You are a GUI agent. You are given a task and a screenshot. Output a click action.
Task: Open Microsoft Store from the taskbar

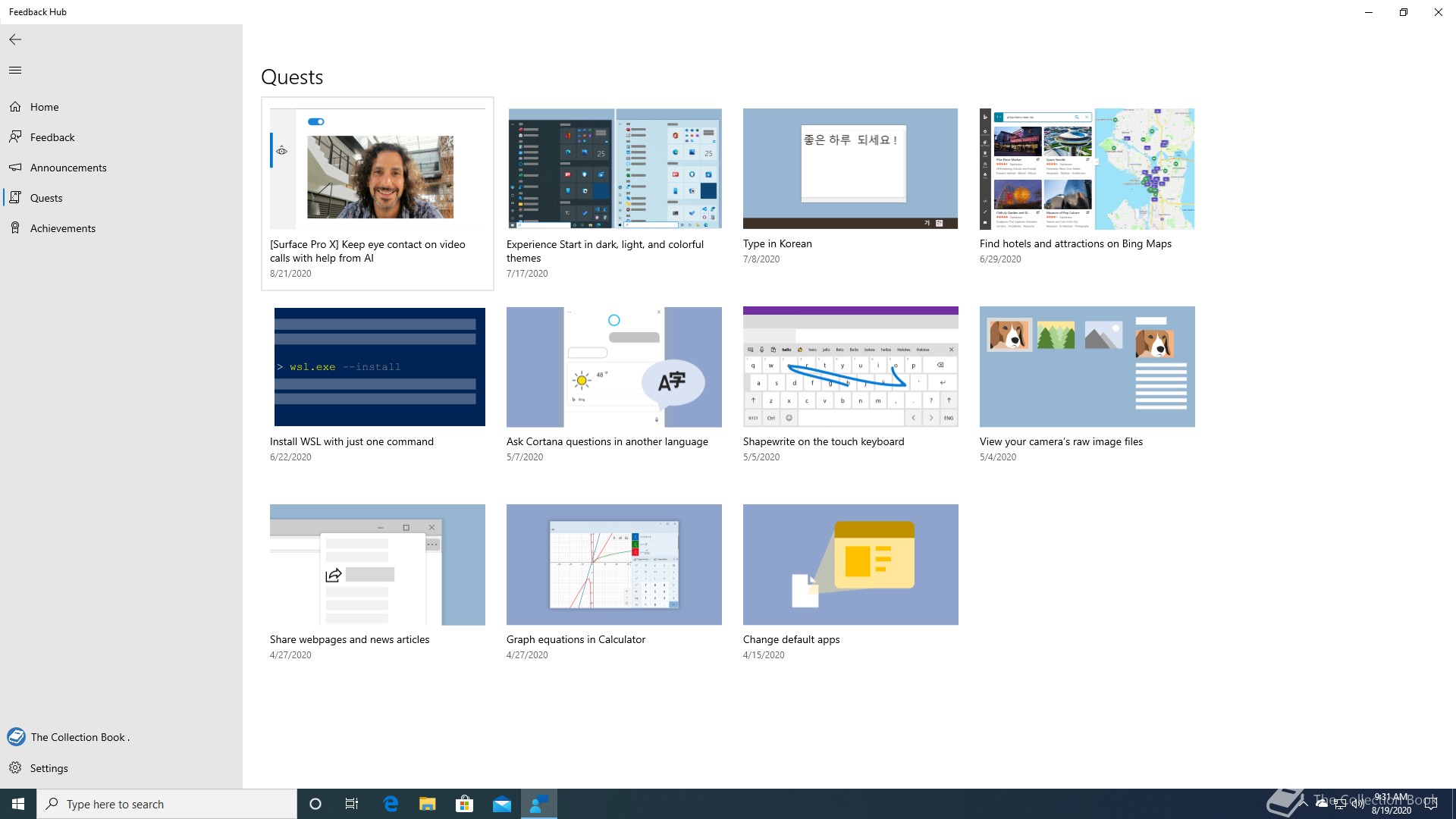(464, 804)
